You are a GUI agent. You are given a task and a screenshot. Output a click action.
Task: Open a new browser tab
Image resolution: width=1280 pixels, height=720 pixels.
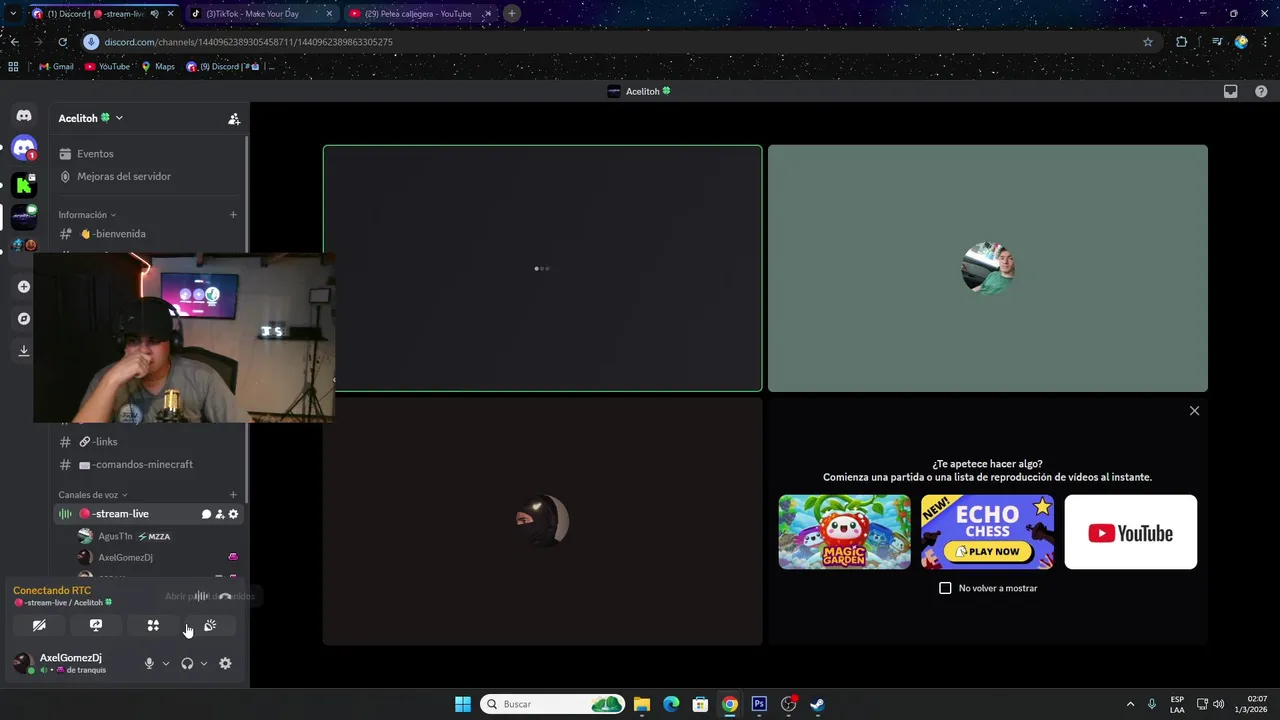pyautogui.click(x=512, y=13)
